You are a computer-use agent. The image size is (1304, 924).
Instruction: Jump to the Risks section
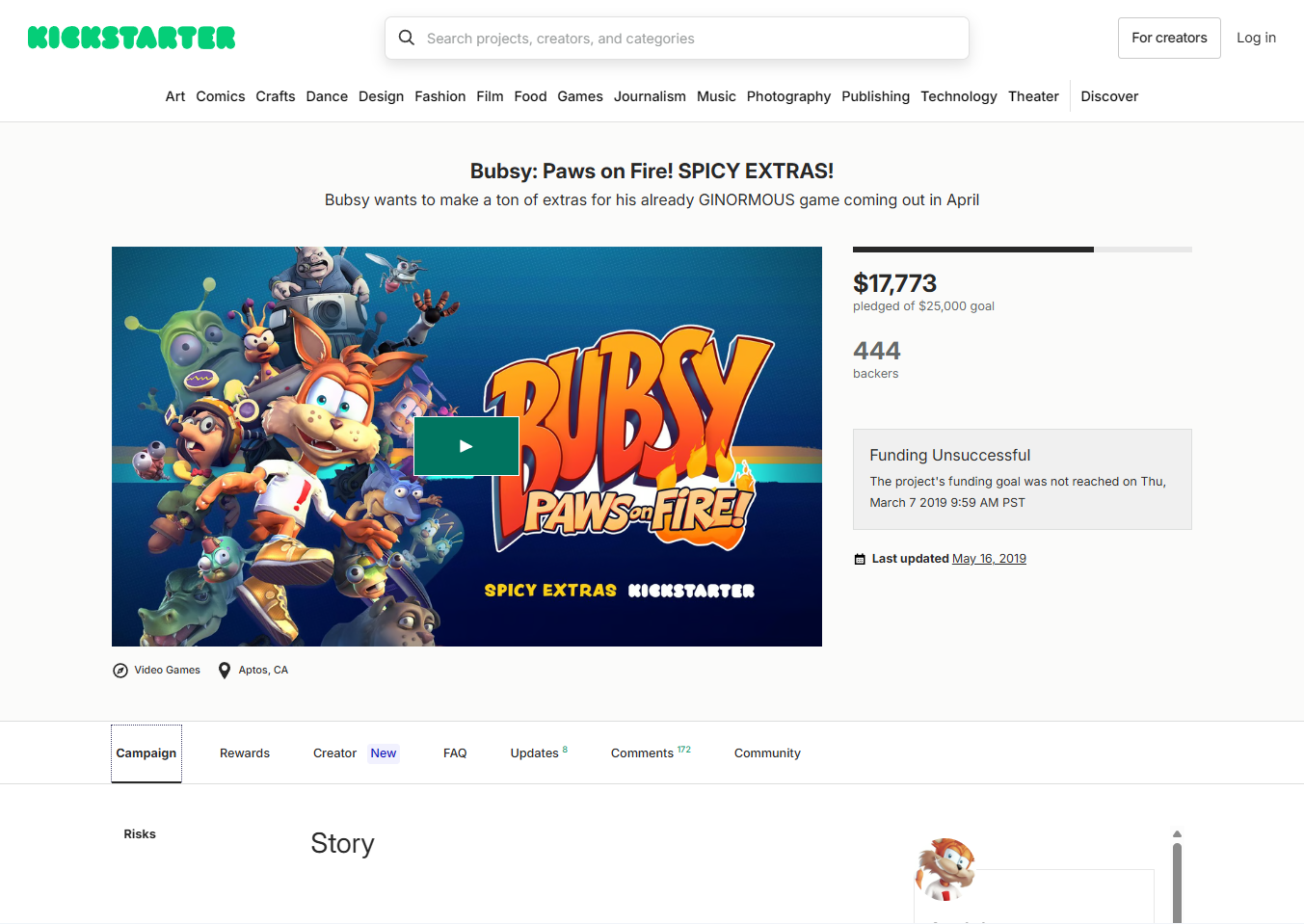point(140,834)
